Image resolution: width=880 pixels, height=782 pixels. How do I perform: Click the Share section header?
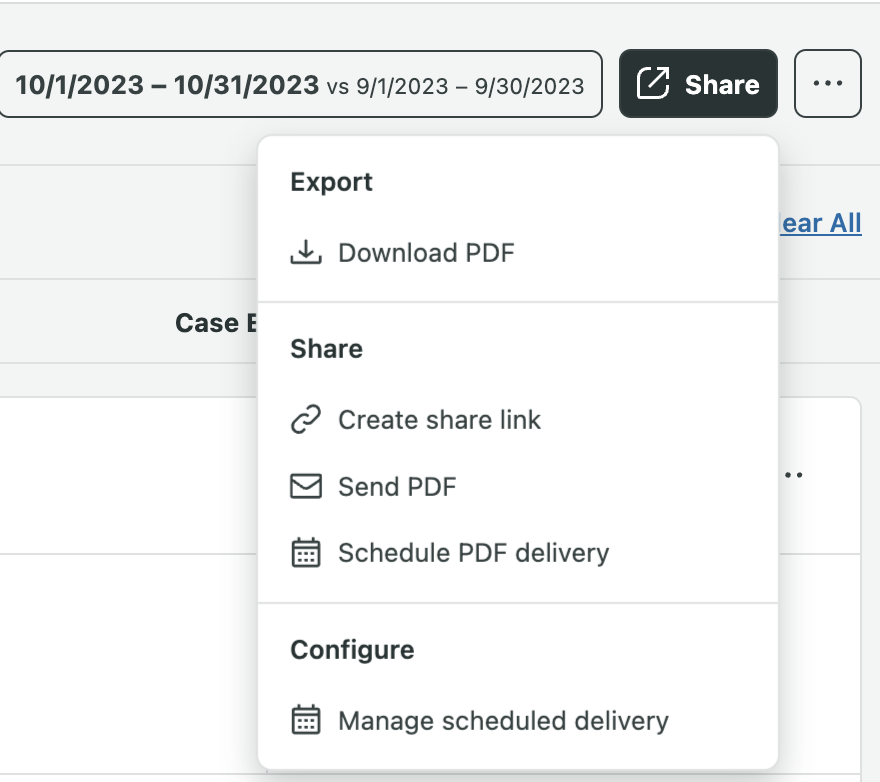click(x=326, y=348)
